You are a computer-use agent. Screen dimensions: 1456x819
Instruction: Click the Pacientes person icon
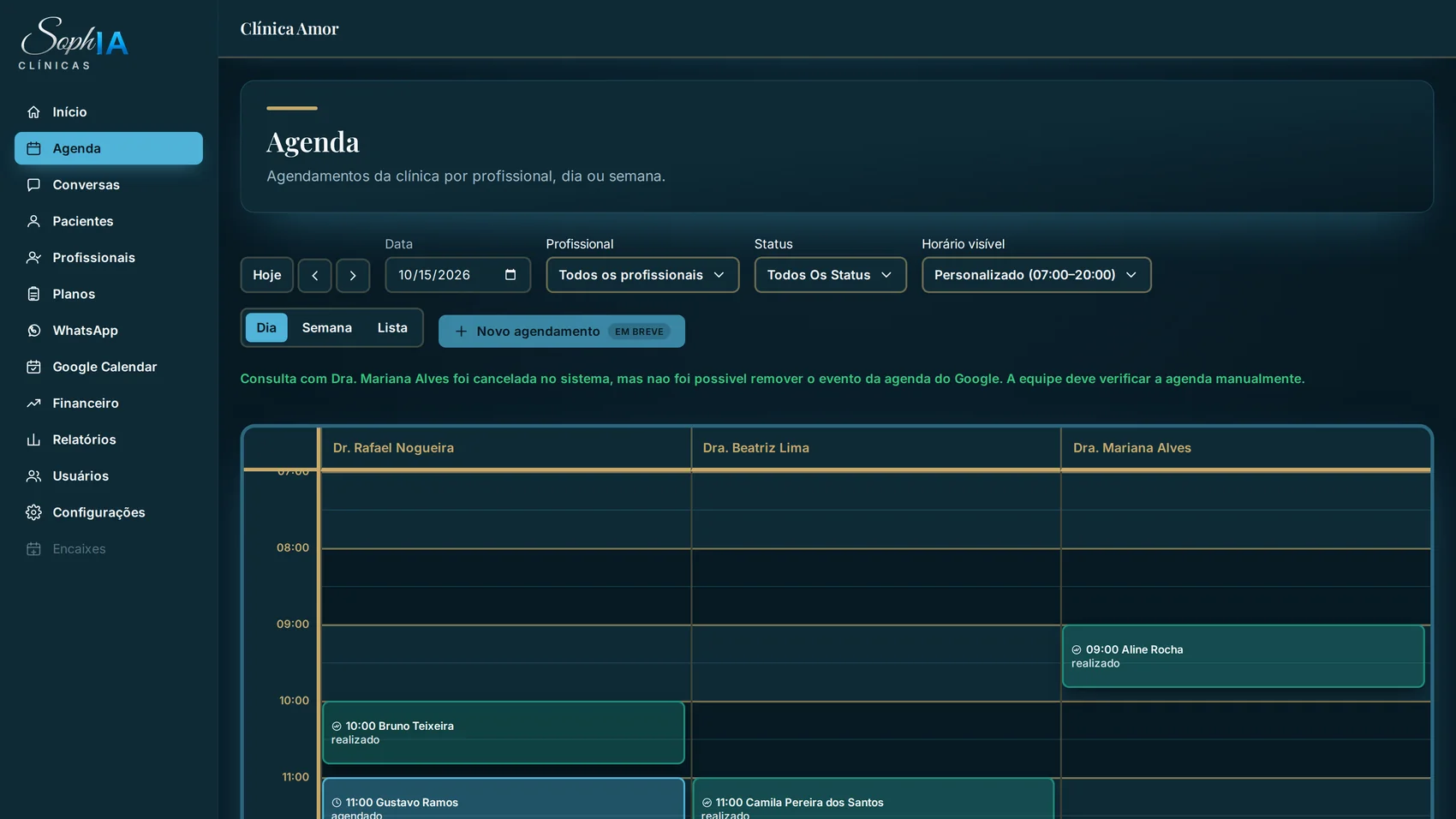[x=33, y=221]
